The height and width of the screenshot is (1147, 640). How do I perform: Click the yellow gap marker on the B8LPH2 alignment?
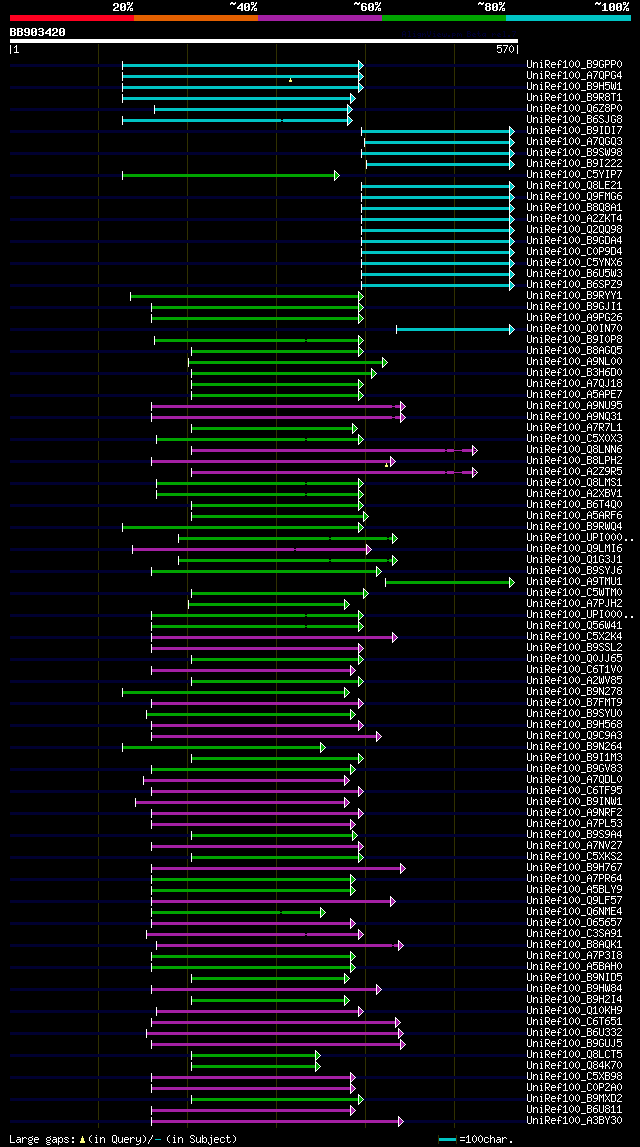386,465
